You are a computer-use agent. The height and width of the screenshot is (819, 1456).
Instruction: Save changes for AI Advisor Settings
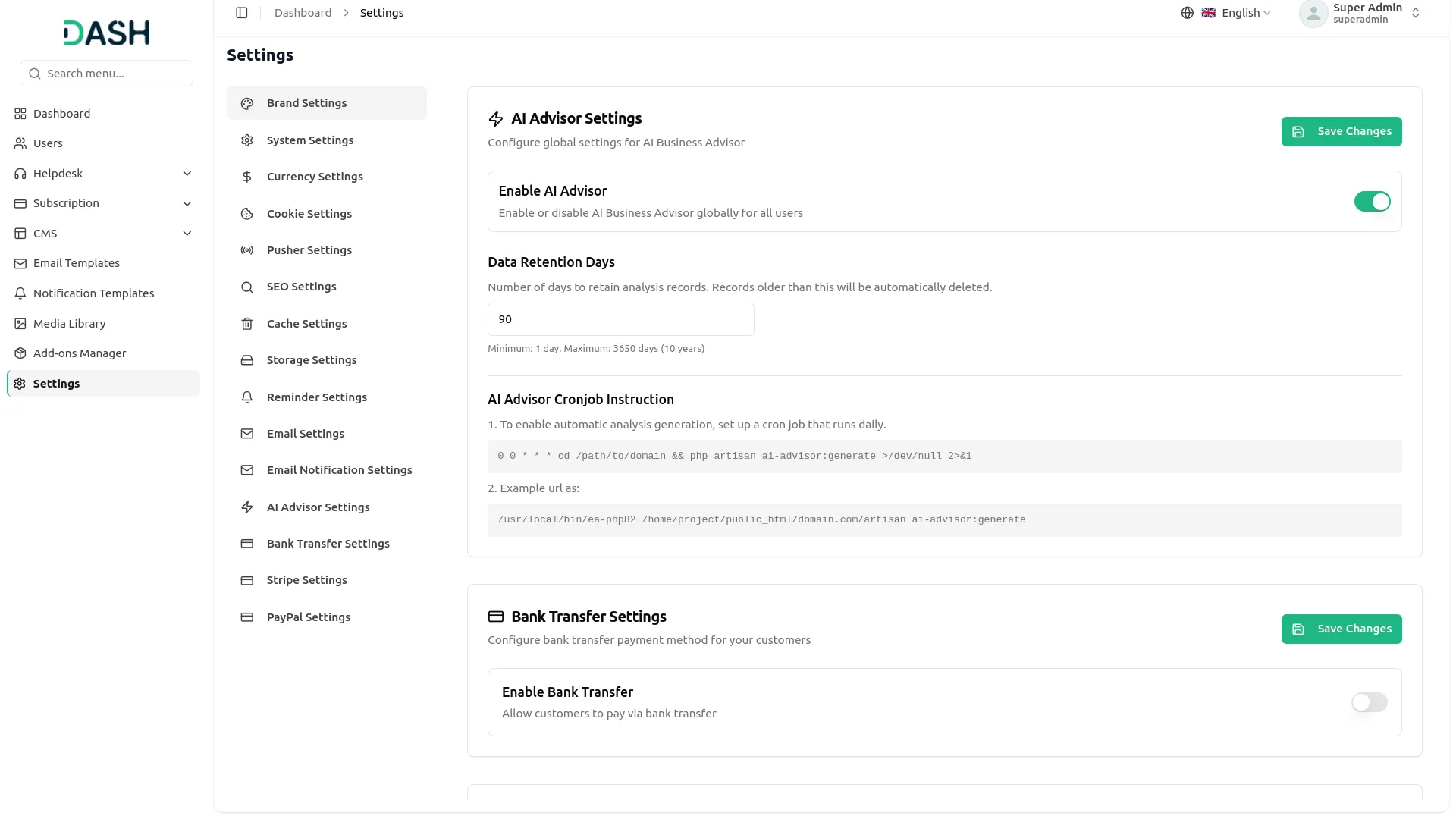1341,131
